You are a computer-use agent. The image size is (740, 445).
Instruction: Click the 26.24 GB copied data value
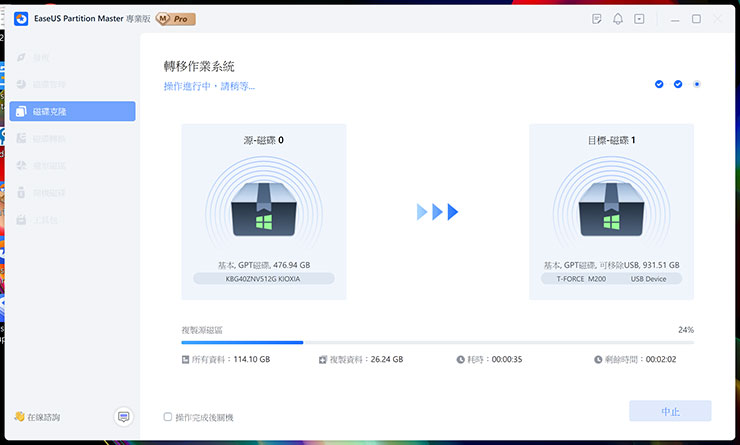pos(387,359)
